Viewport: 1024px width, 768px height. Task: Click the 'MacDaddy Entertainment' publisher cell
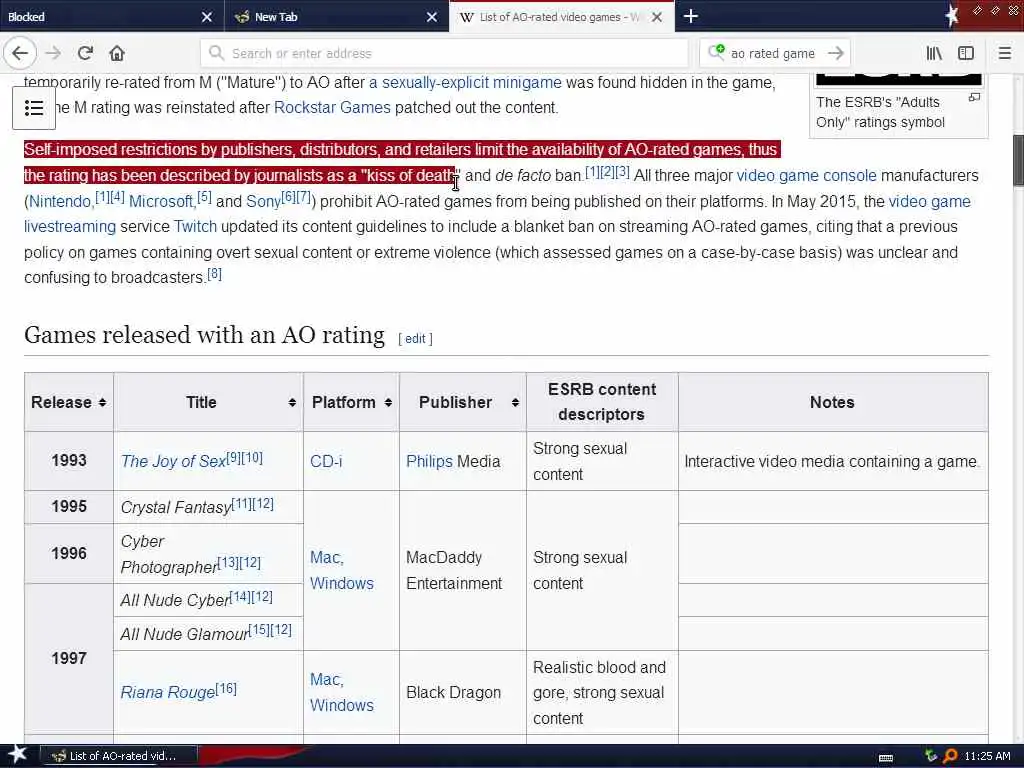pos(462,570)
